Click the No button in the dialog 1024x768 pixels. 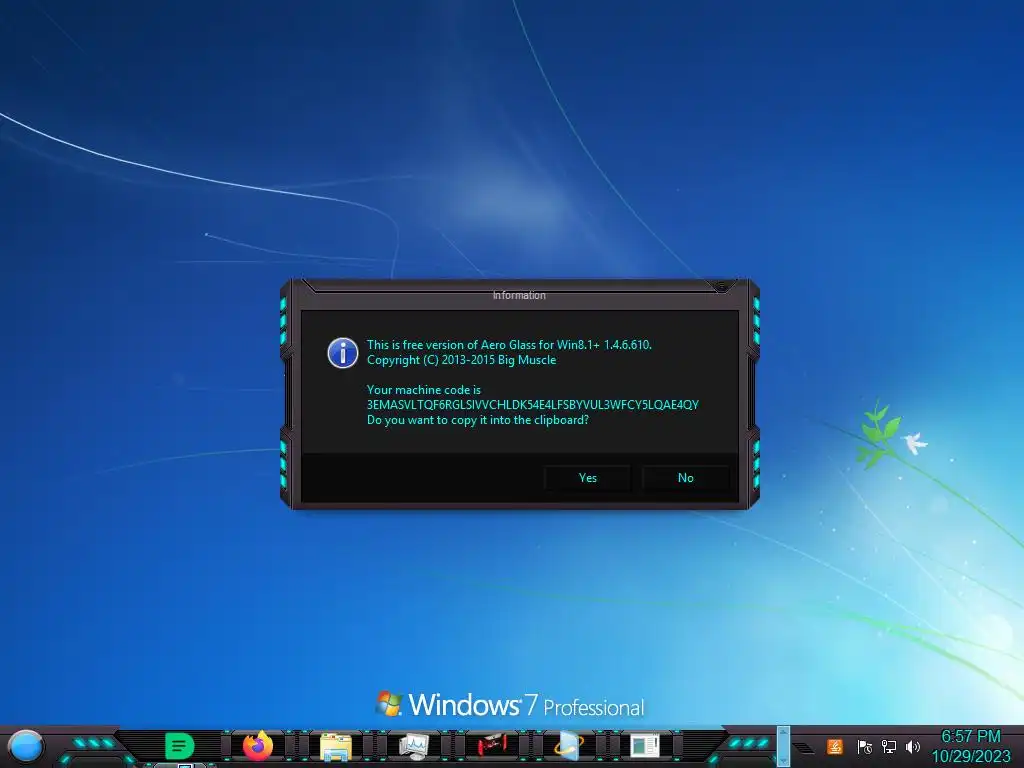click(685, 477)
